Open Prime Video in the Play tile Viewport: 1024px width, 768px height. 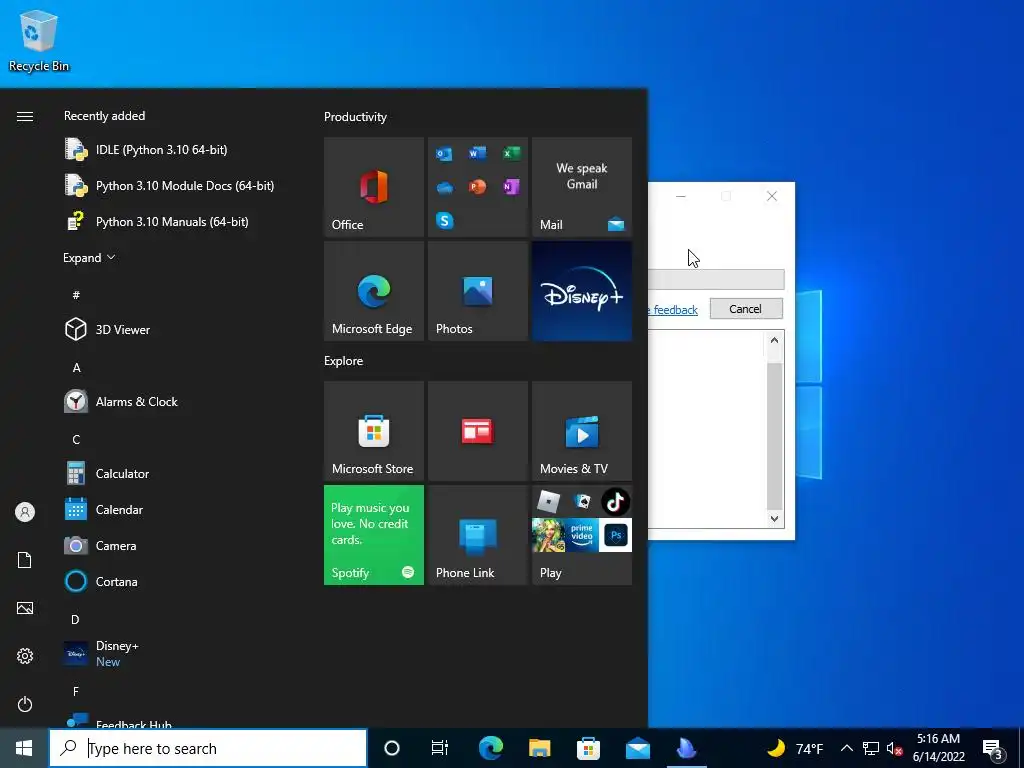click(x=582, y=536)
